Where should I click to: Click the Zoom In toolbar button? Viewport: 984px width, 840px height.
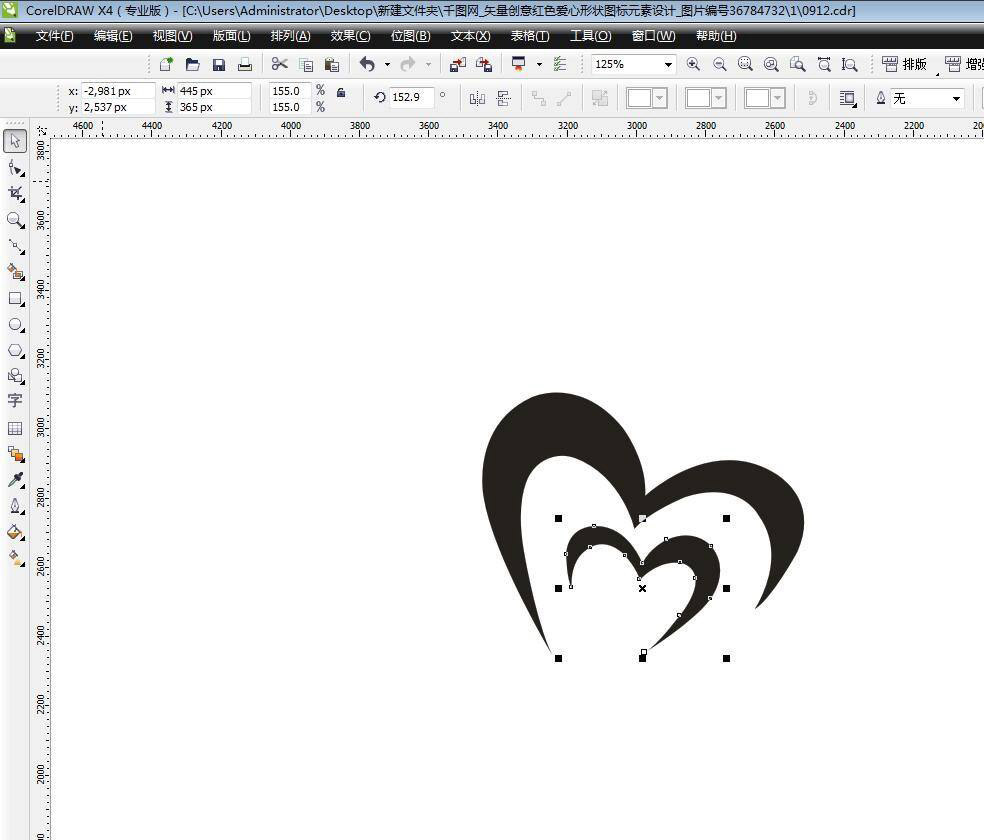[x=693, y=64]
